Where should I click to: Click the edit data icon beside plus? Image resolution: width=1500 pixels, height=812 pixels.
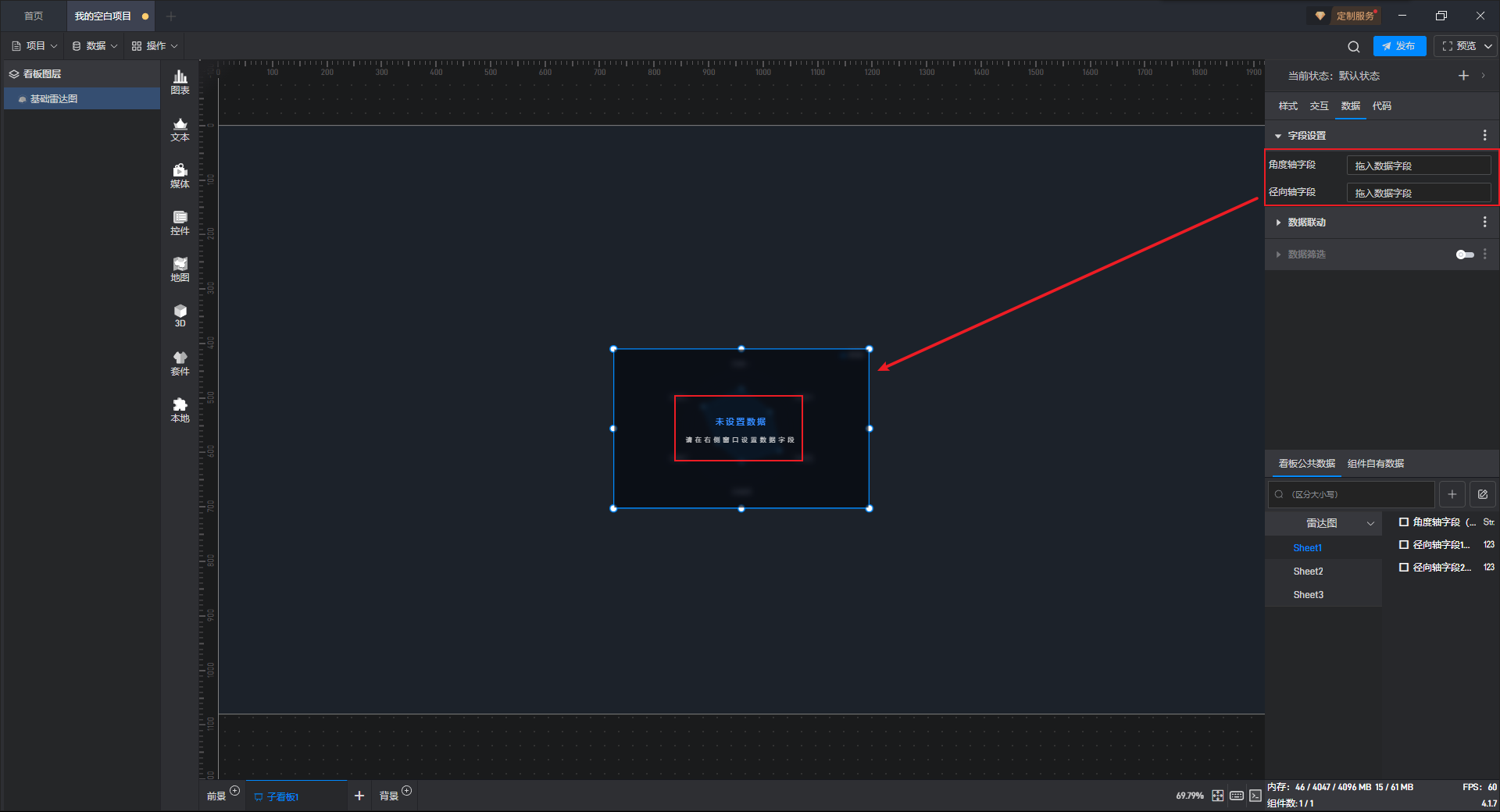pos(1483,494)
